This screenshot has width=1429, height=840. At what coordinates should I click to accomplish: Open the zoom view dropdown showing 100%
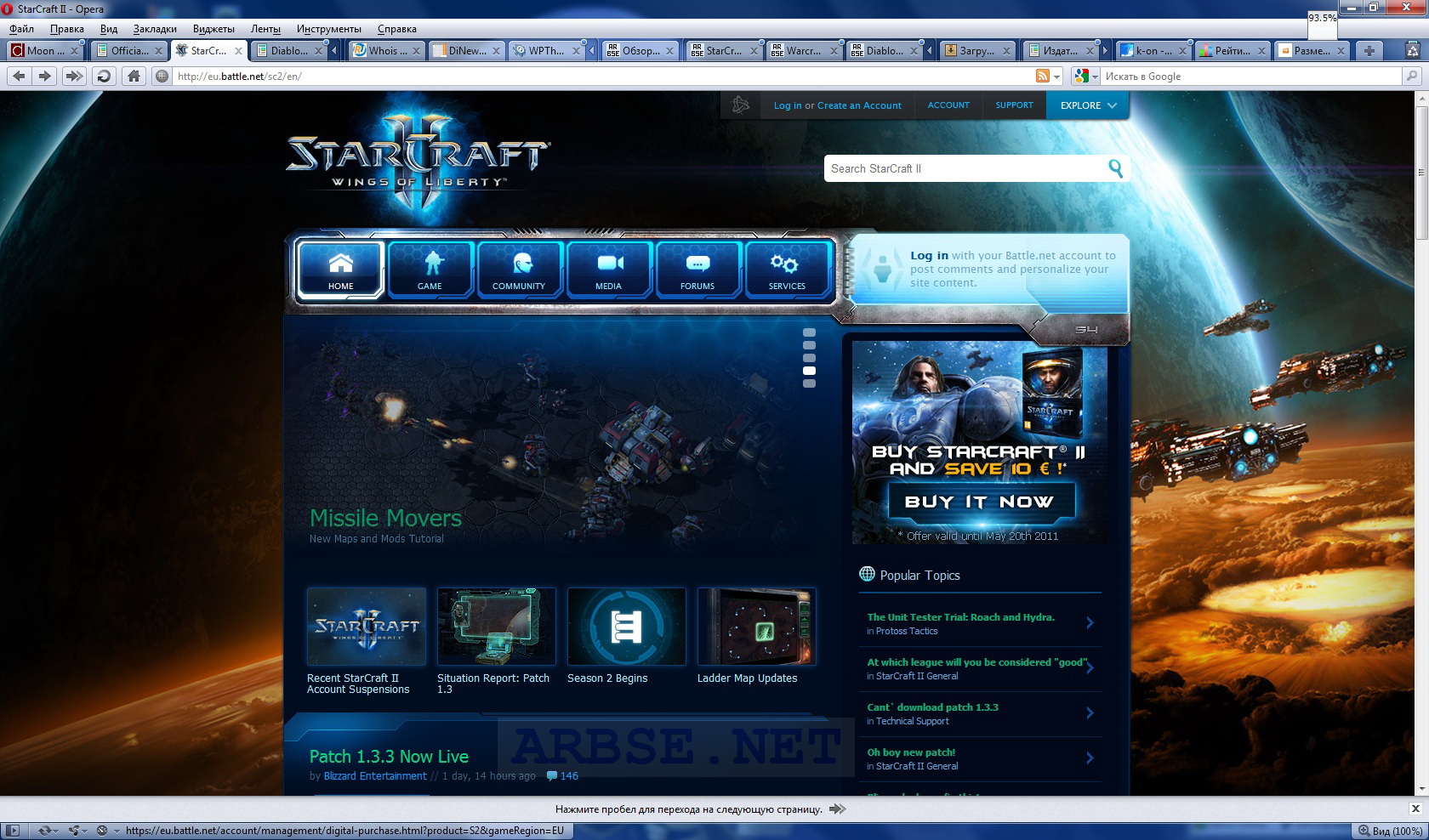coord(1392,831)
